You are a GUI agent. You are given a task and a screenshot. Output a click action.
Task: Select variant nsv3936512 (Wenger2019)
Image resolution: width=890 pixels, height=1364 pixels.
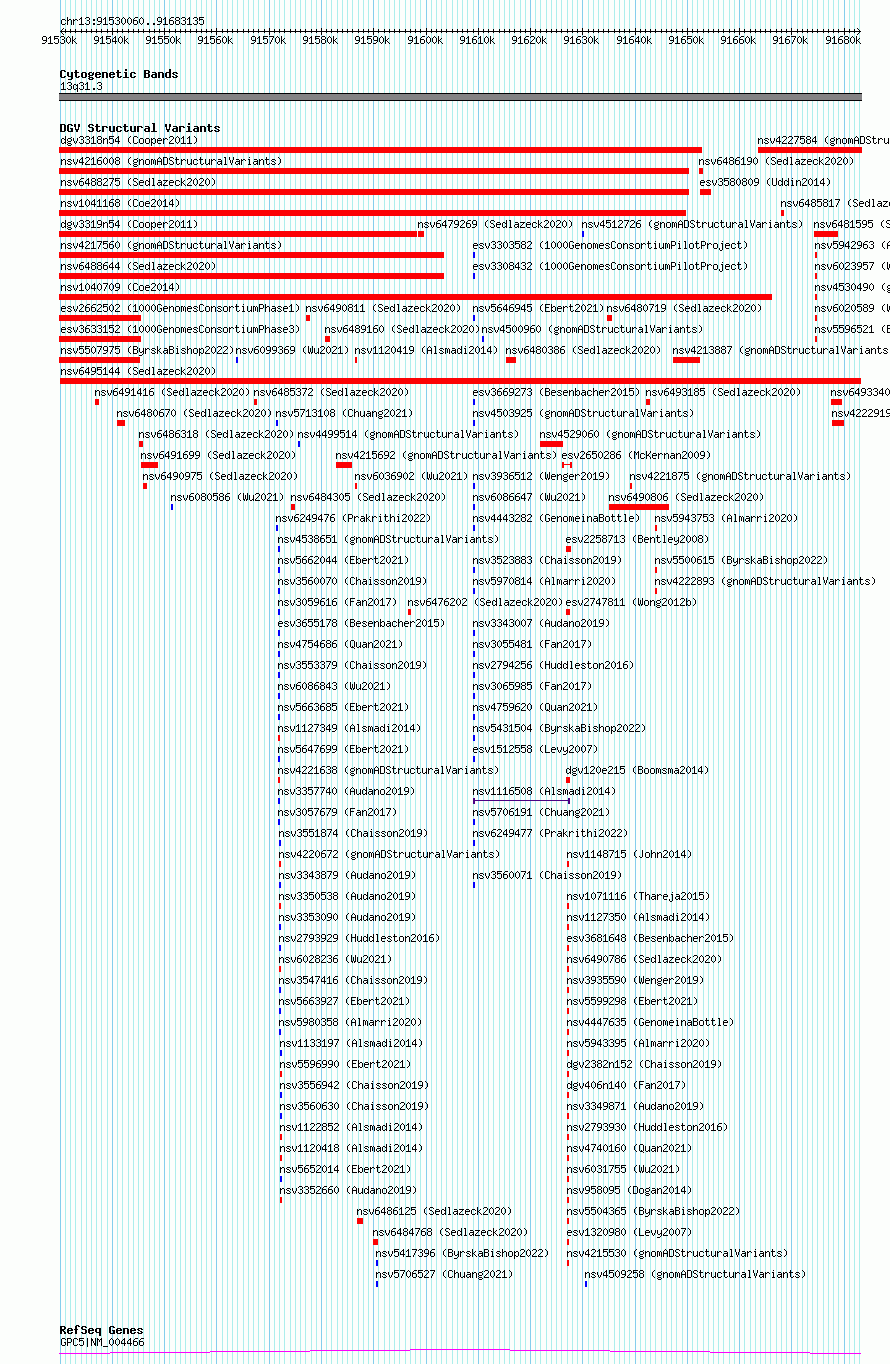(x=541, y=476)
